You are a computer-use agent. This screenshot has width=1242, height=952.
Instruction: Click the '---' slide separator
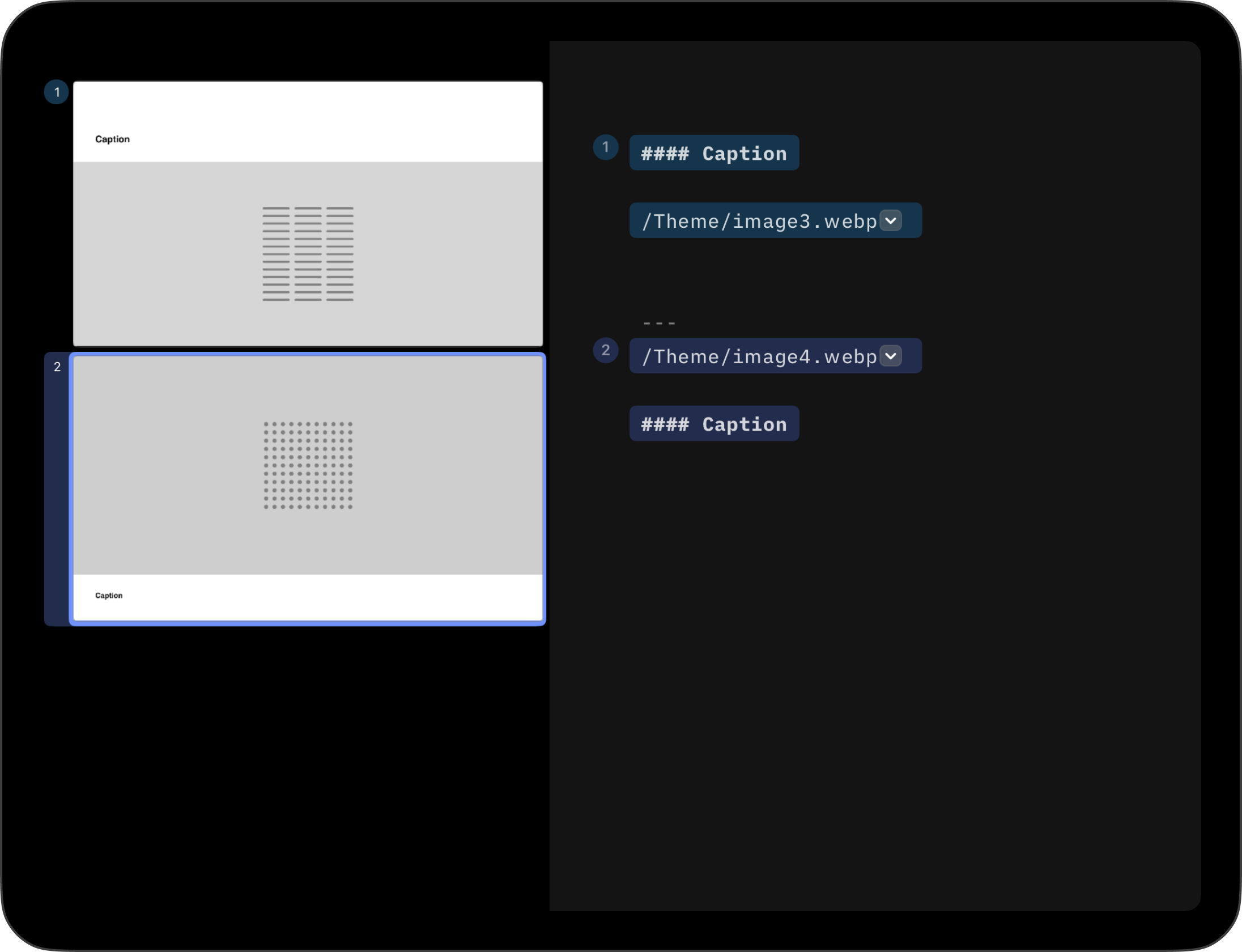click(x=659, y=323)
